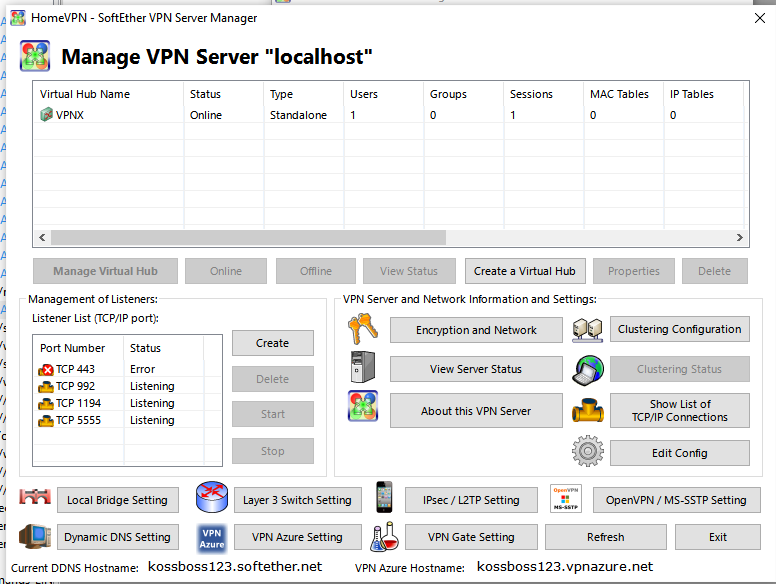Click the Refresh button
Image resolution: width=776 pixels, height=584 pixels.
[x=606, y=537]
